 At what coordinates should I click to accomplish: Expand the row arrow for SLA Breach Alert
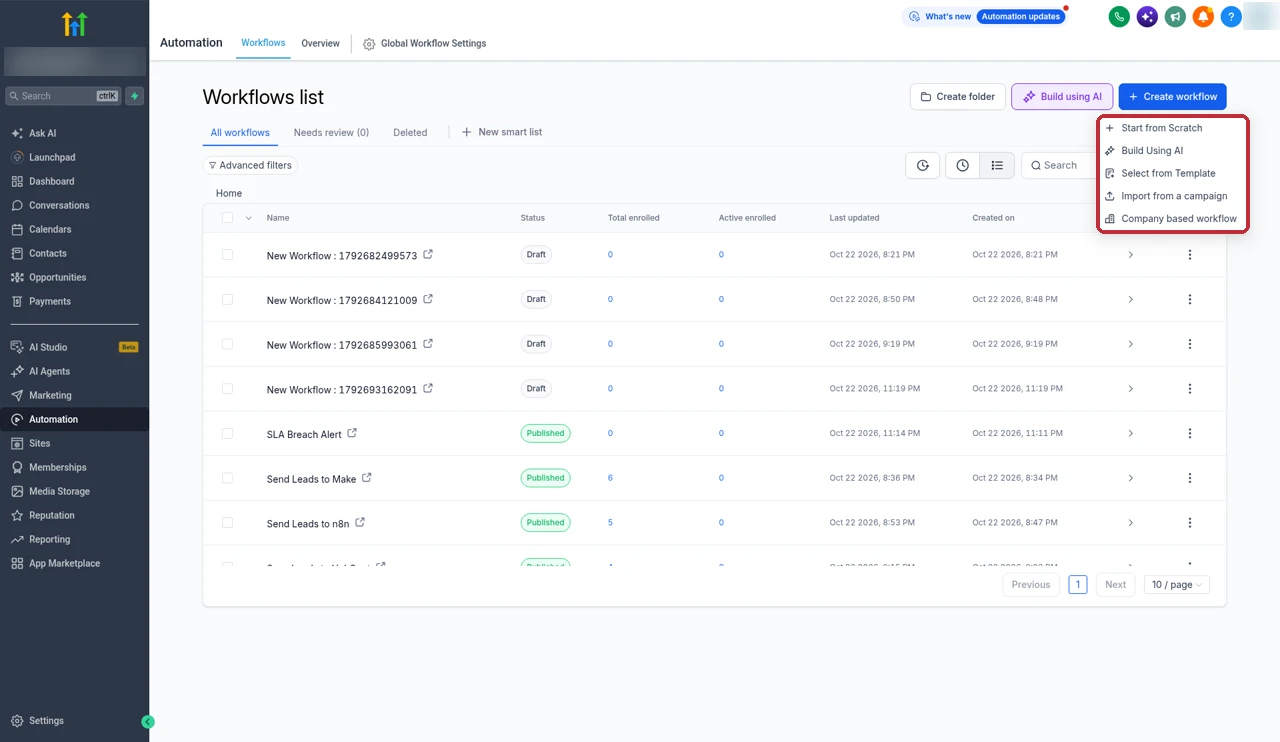[x=1131, y=434]
